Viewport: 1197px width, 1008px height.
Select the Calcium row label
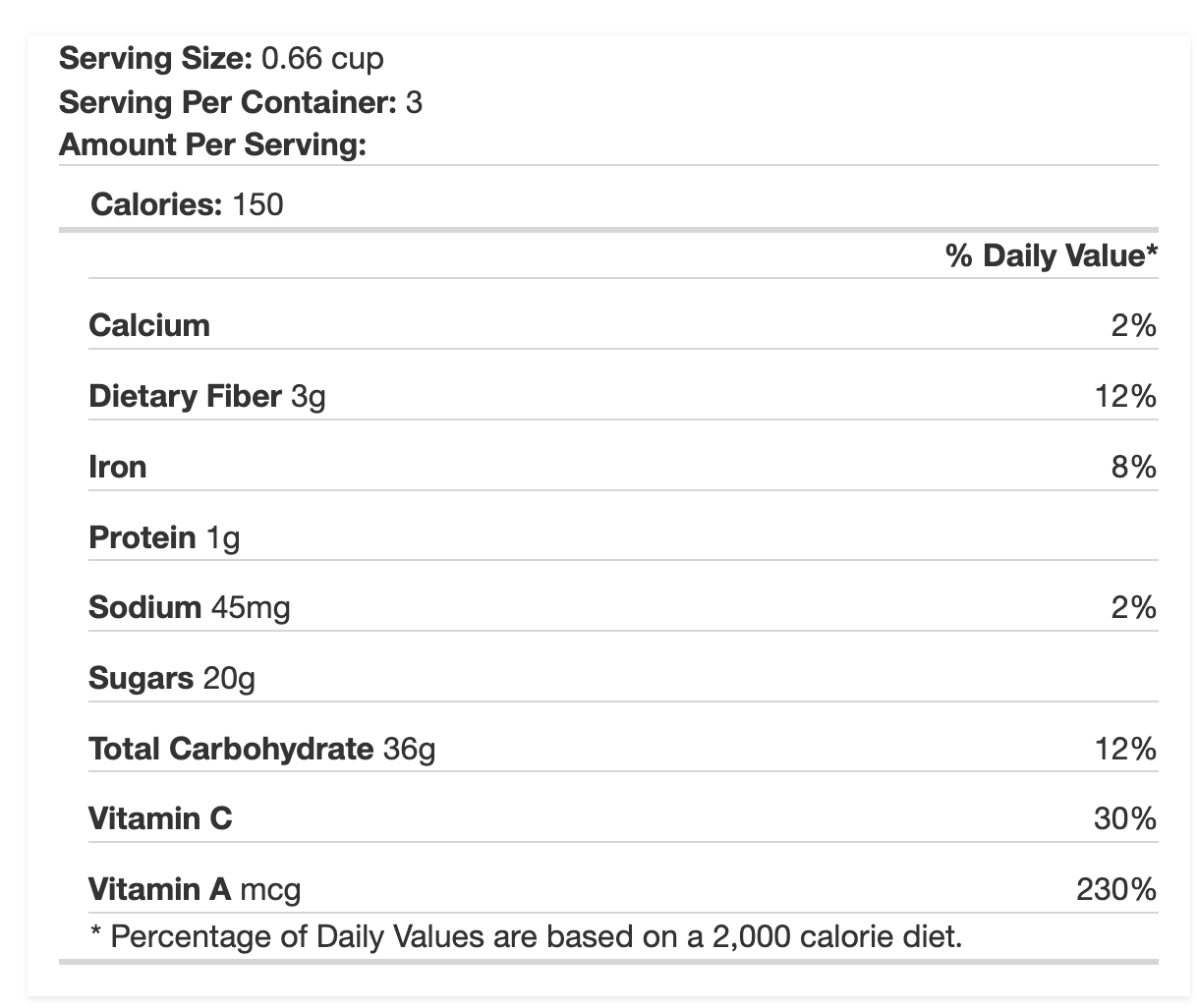point(149,325)
